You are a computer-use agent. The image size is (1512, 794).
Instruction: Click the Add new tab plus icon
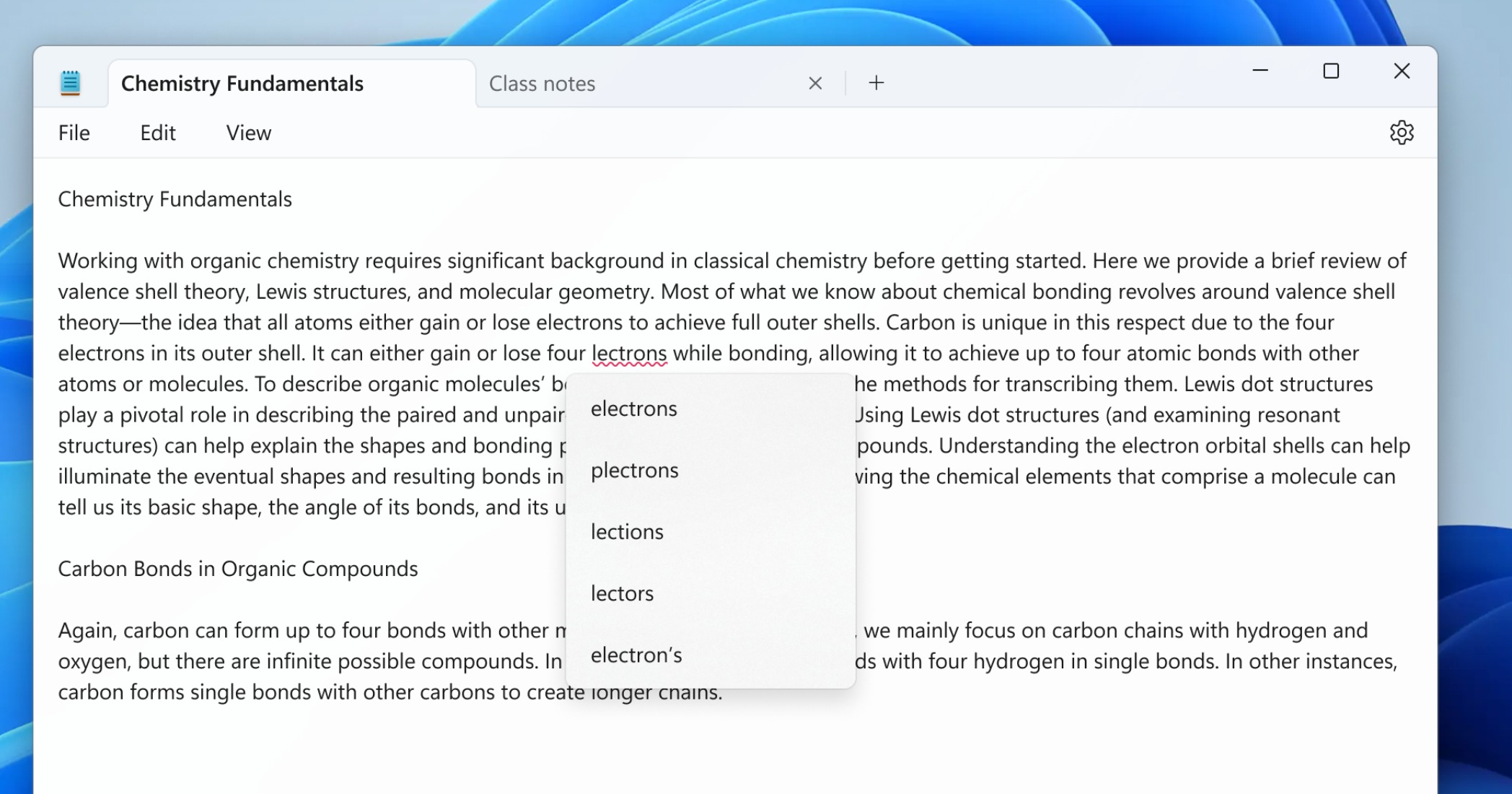tap(876, 83)
